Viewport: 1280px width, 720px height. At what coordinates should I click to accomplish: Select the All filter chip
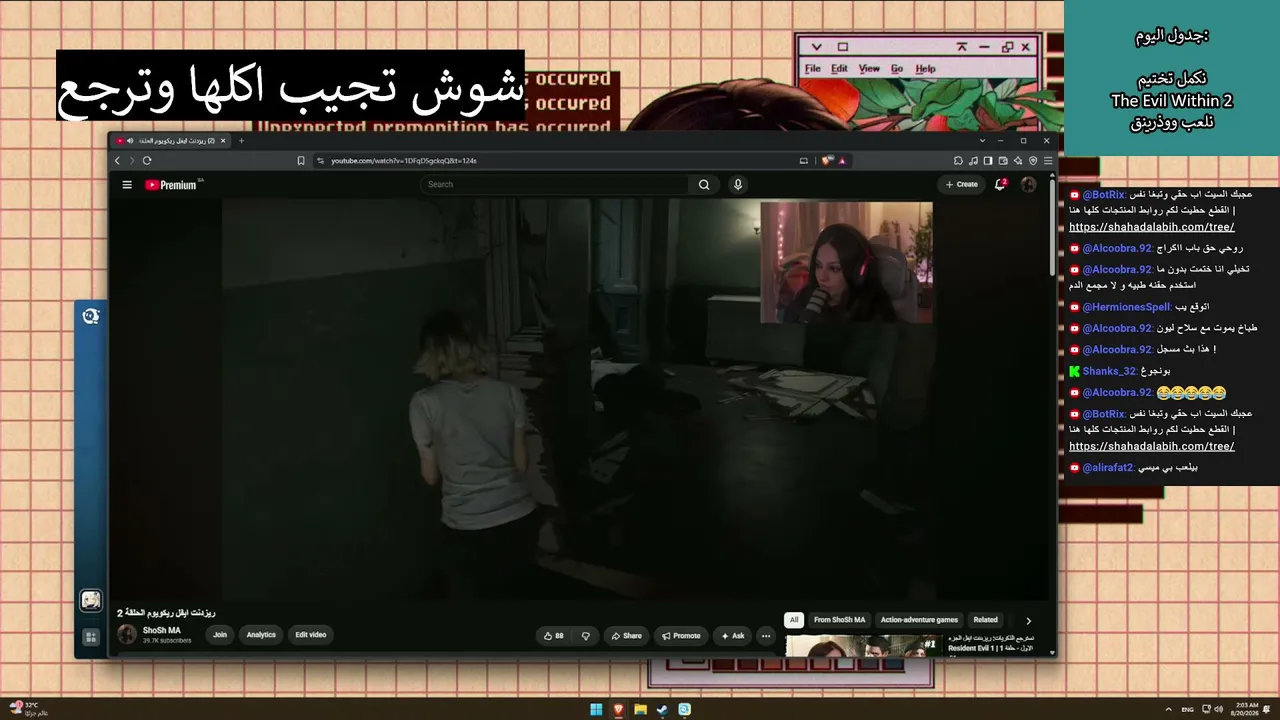[x=794, y=620]
